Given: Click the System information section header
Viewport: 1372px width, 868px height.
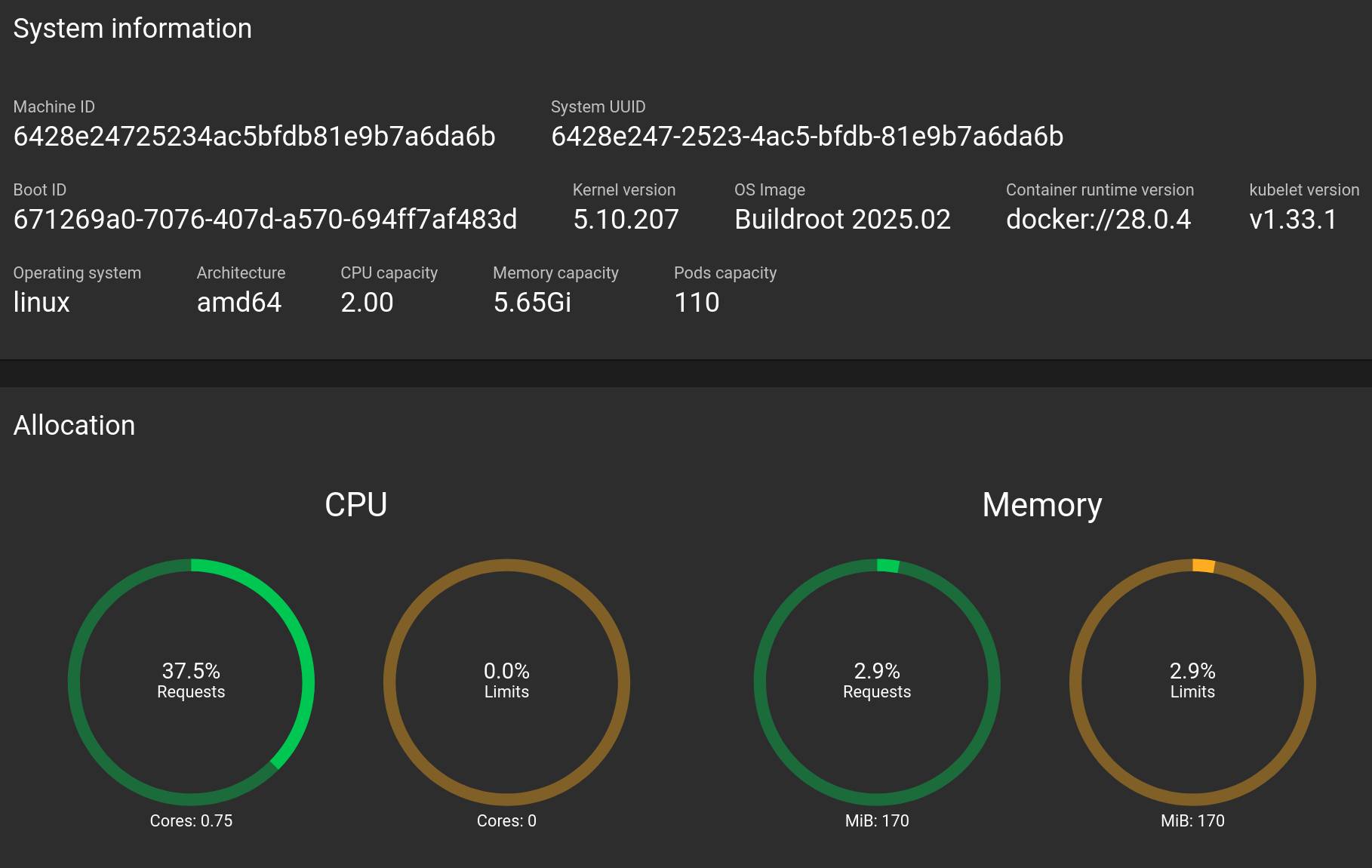Looking at the screenshot, I should click(134, 29).
